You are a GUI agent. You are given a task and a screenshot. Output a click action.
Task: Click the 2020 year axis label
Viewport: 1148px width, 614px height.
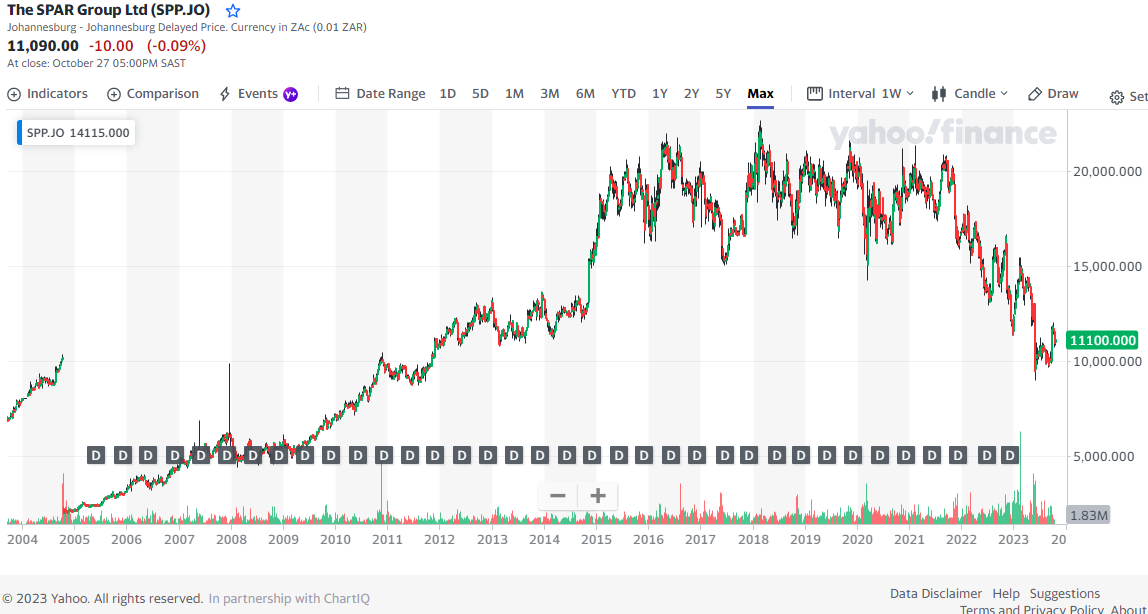[x=857, y=539]
